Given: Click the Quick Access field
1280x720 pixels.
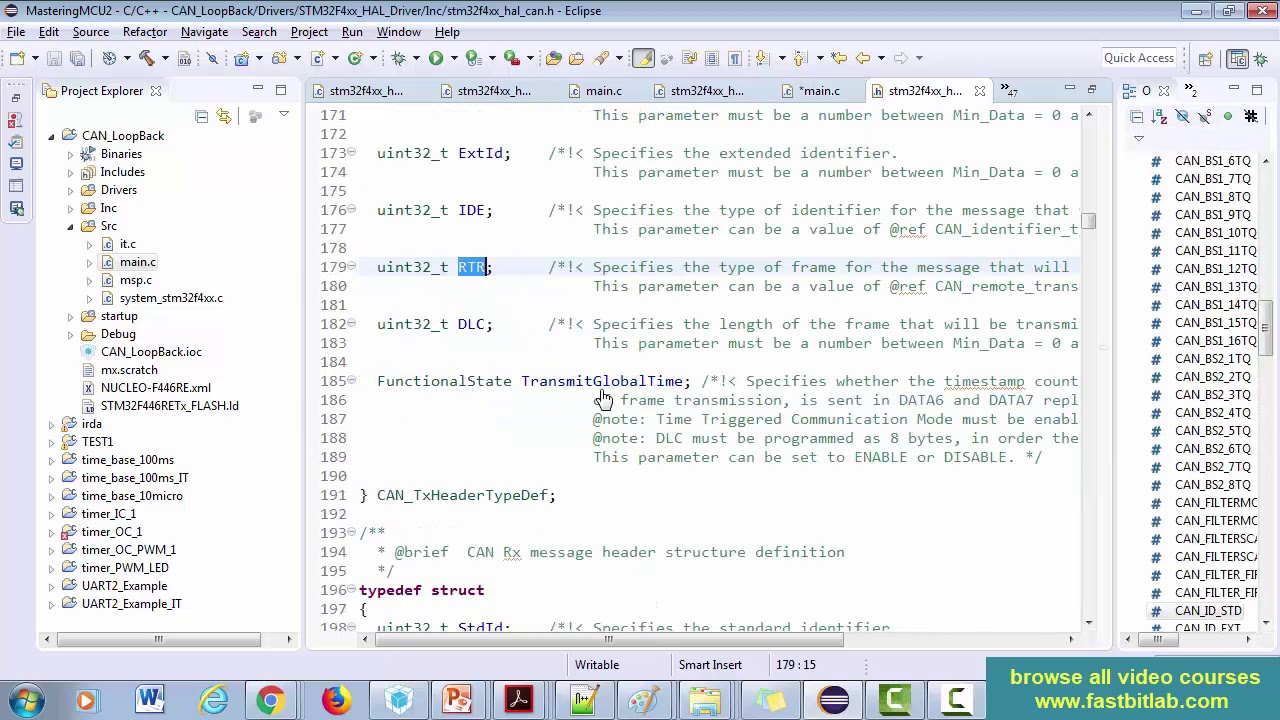Looking at the screenshot, I should (x=1138, y=57).
